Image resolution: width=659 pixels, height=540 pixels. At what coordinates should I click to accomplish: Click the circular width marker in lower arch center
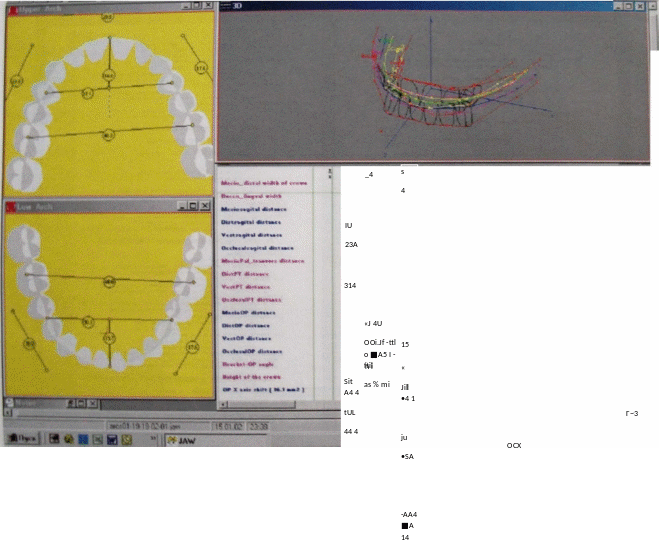click(108, 281)
